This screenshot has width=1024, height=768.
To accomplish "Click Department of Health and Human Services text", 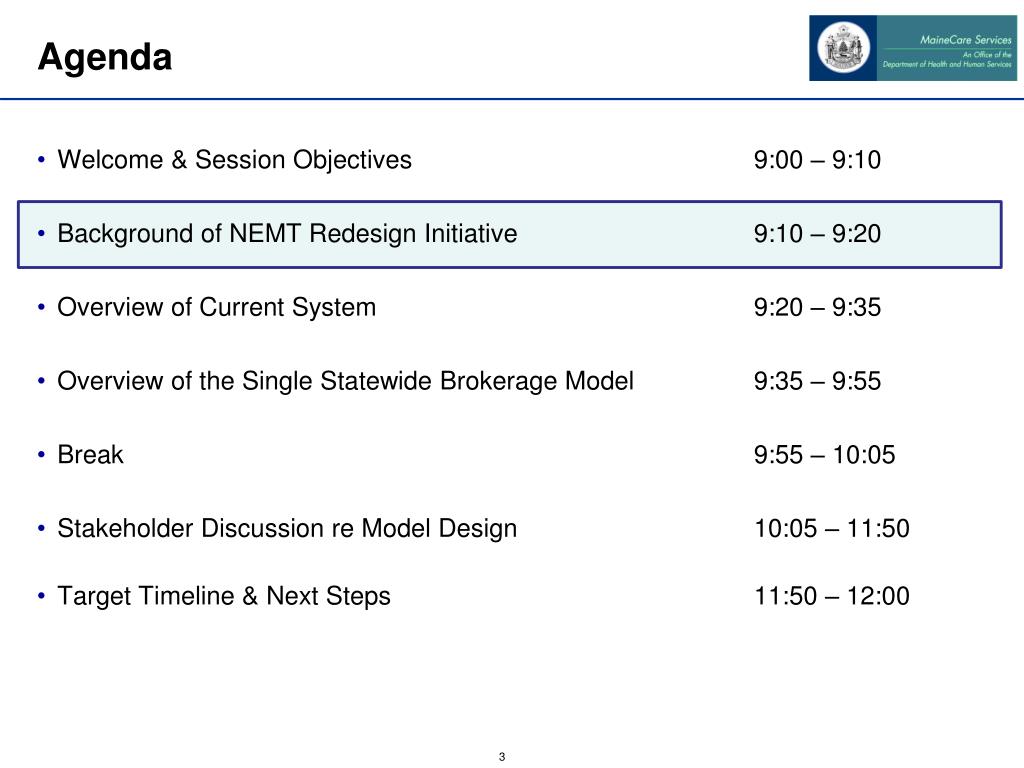I will [947, 64].
